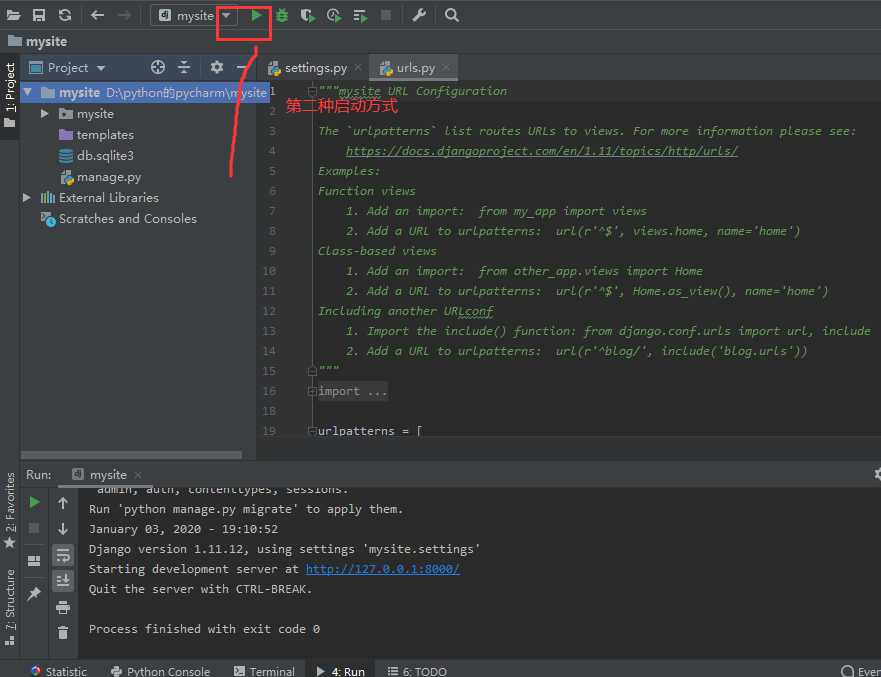The image size is (881, 677).
Task: Collapse all with the project panel icon
Action: pos(184,67)
